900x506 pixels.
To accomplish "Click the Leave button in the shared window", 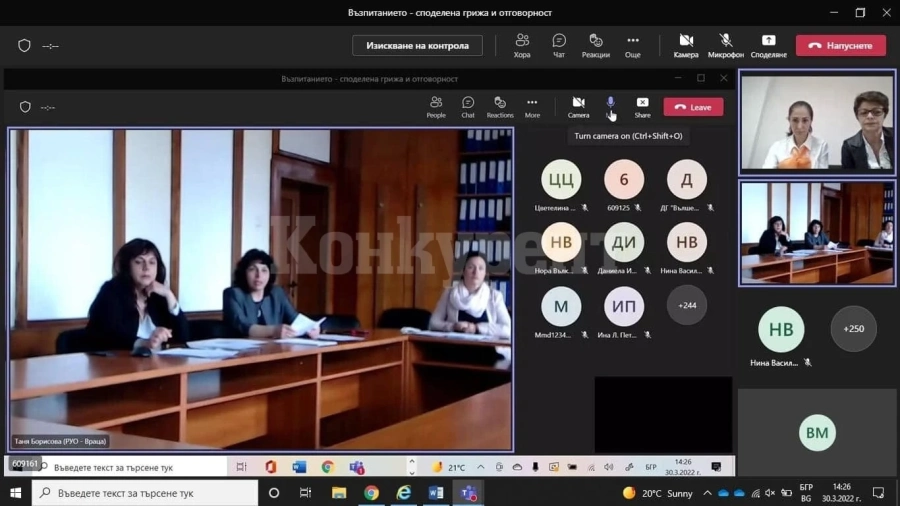I will (693, 107).
